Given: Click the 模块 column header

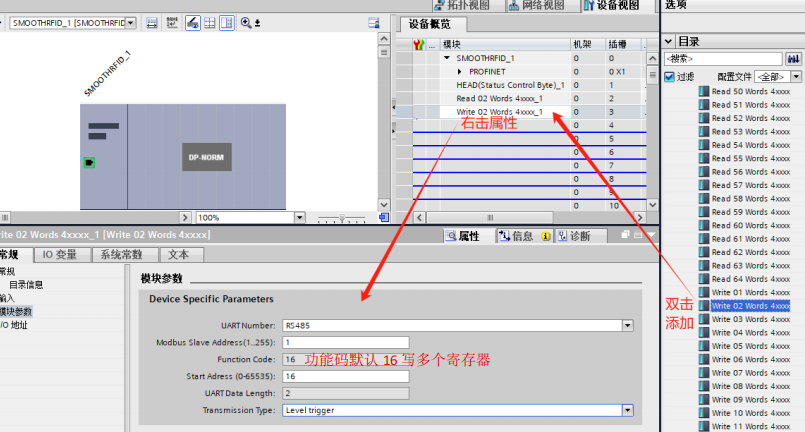Looking at the screenshot, I should pos(505,44).
